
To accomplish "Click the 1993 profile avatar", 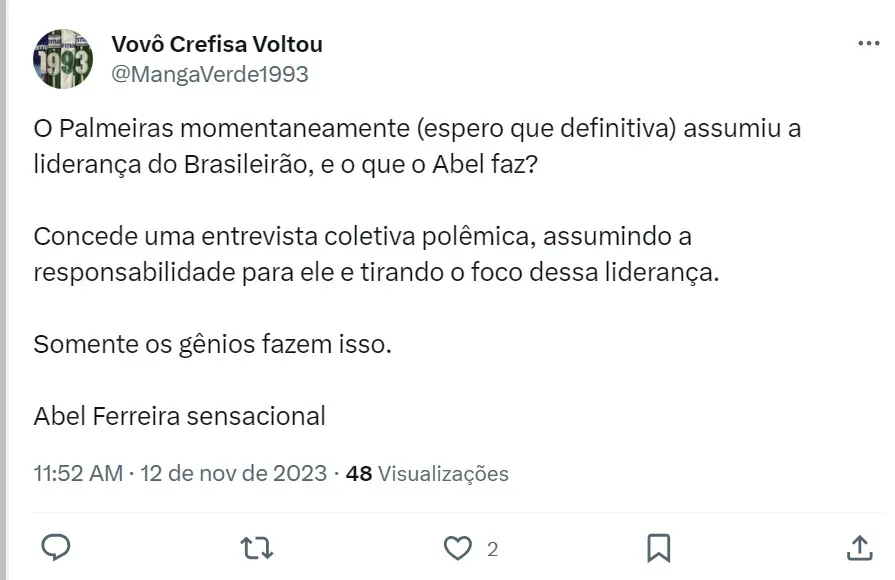I will [x=62, y=59].
